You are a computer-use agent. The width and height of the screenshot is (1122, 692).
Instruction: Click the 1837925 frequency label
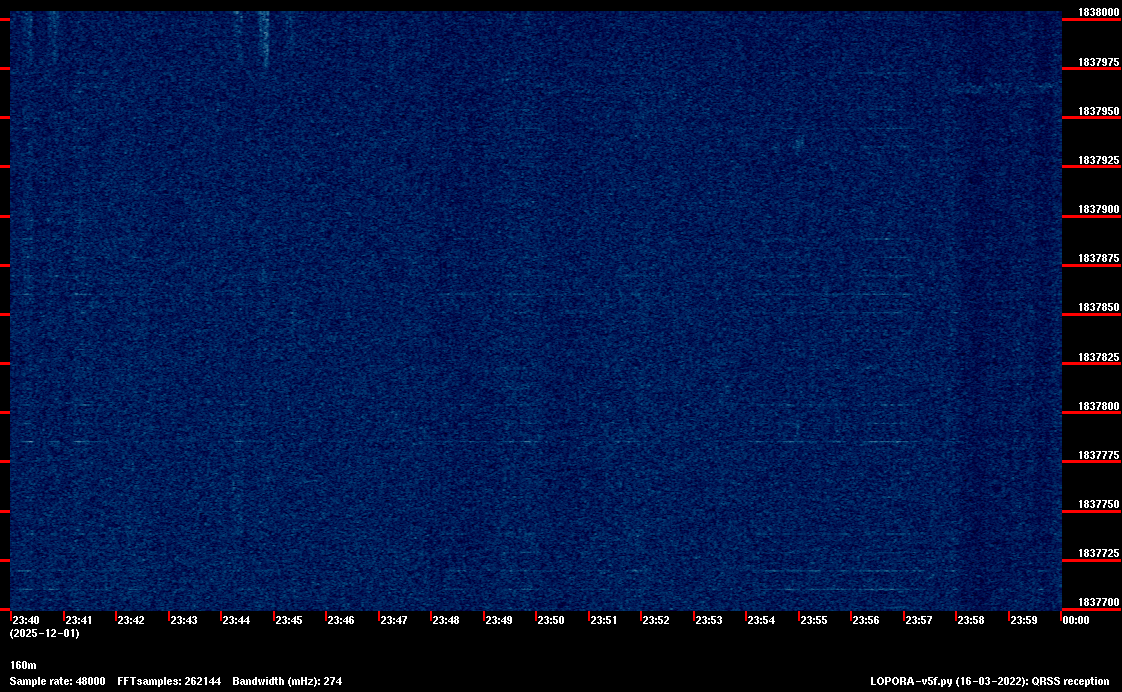[1098, 160]
